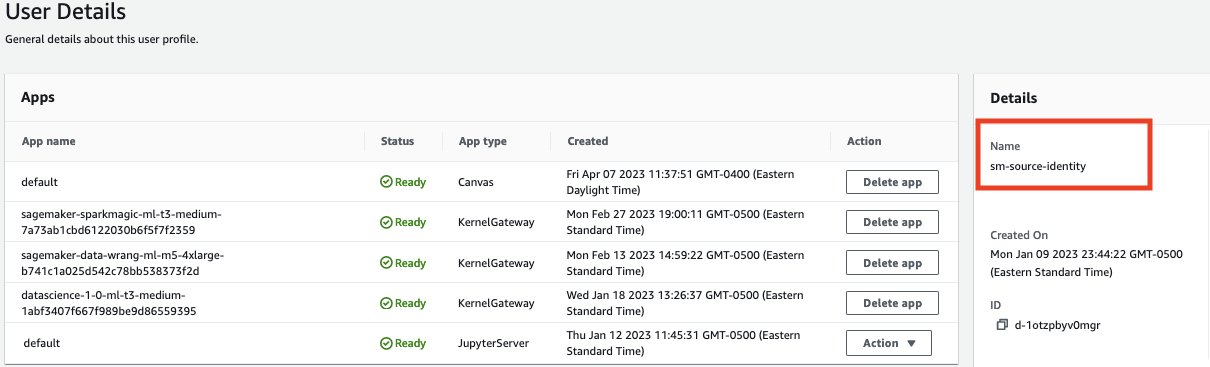The image size is (1210, 367).
Task: Delete the sagemaker-data-wrang-ml-m5-4xlarge app
Action: 892,263
